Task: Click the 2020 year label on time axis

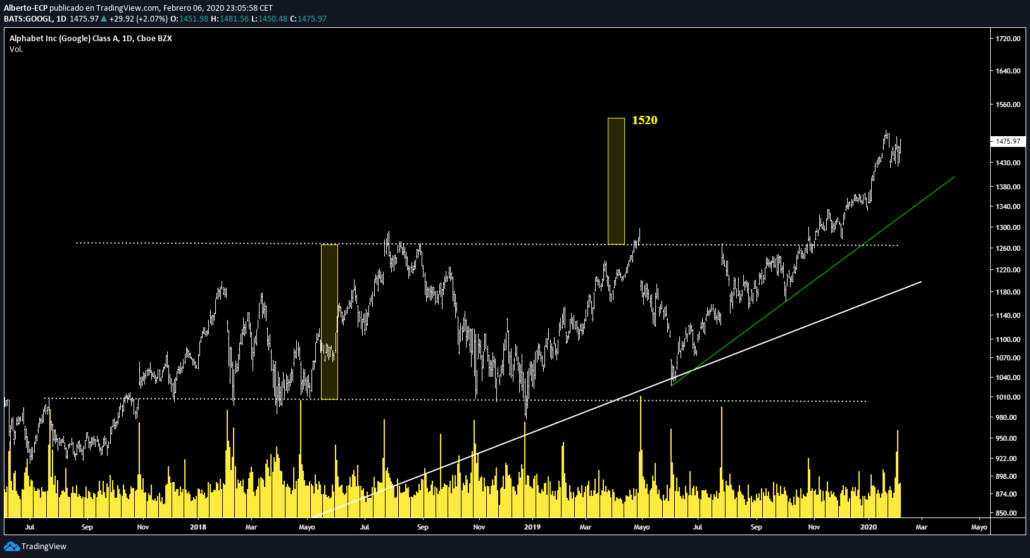Action: point(868,527)
